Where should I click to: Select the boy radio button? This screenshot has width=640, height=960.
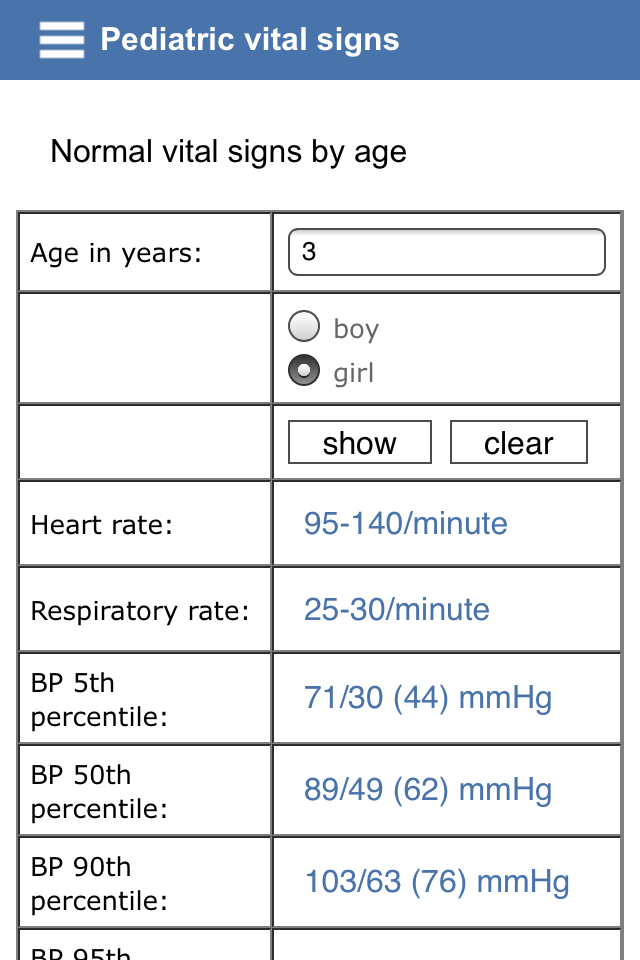[x=304, y=326]
